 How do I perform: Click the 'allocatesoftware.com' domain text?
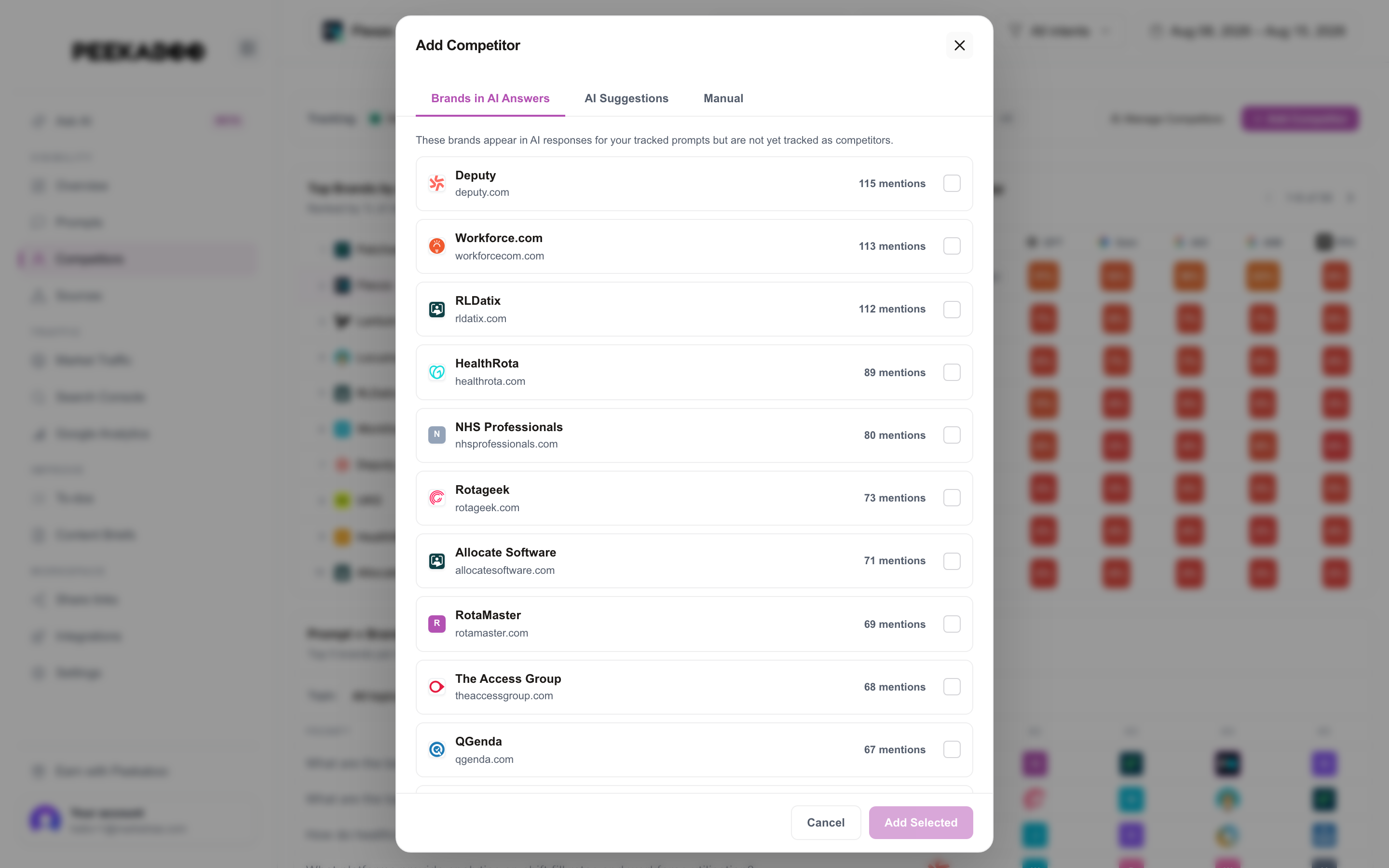[x=505, y=570]
